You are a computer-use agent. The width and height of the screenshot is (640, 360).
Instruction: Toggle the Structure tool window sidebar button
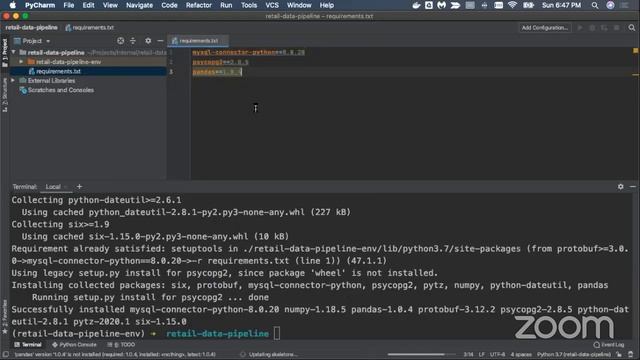[x=4, y=95]
